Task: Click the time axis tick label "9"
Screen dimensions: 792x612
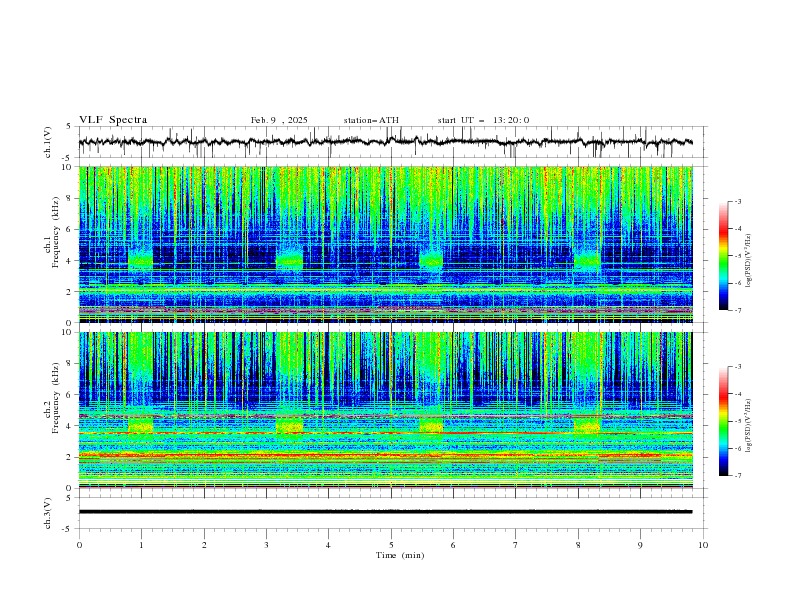Action: [640, 545]
